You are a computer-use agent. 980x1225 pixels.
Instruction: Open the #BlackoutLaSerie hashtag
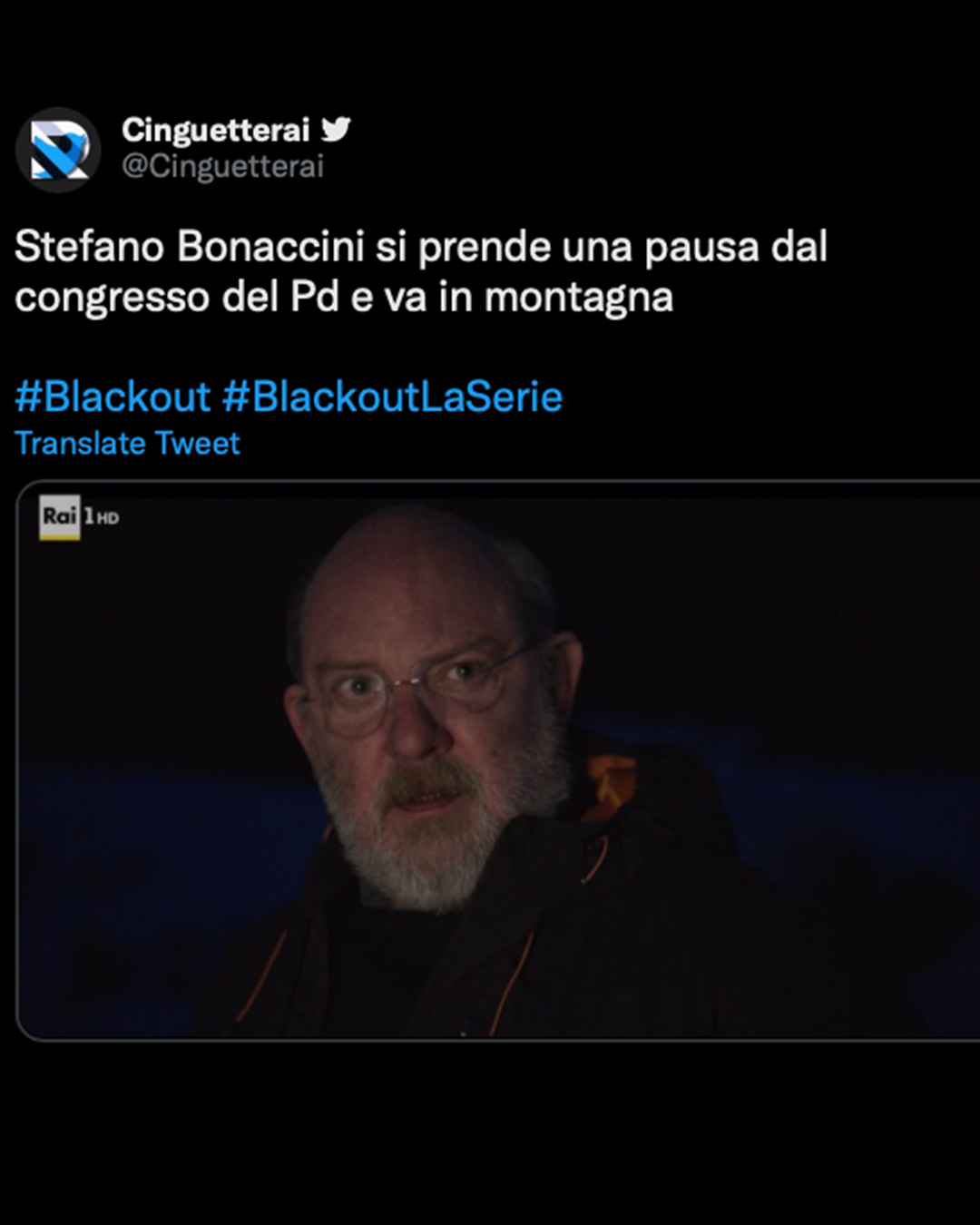(393, 397)
